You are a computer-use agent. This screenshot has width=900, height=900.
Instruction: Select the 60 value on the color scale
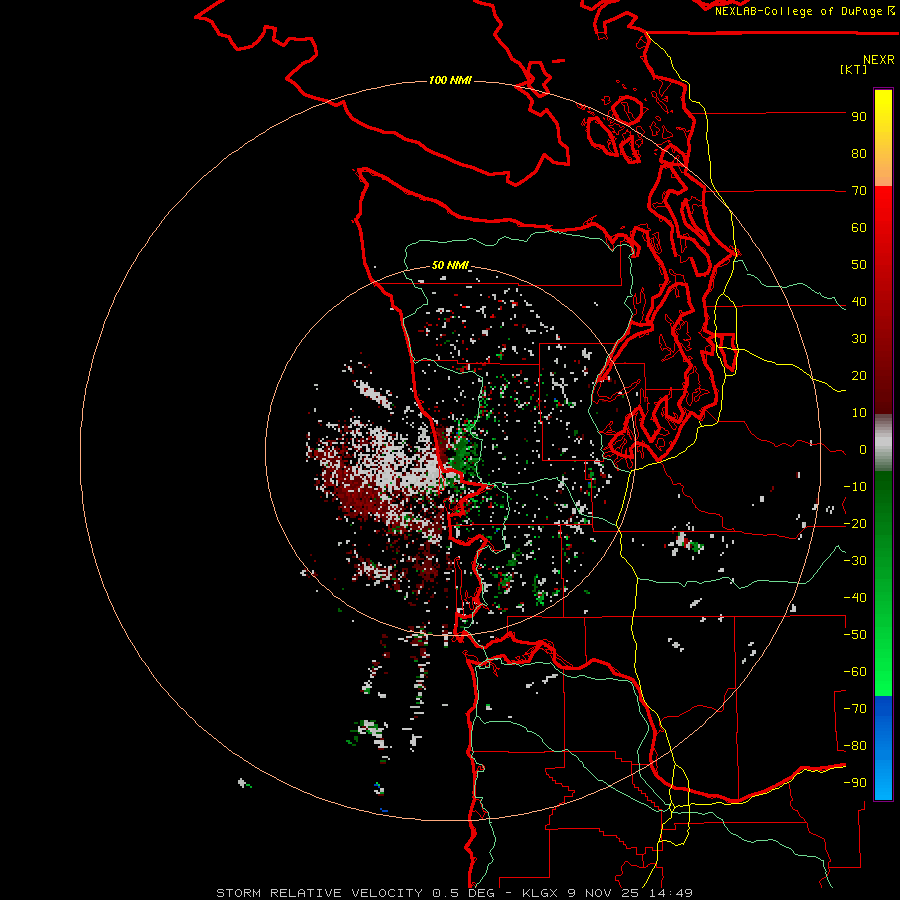tap(859, 228)
